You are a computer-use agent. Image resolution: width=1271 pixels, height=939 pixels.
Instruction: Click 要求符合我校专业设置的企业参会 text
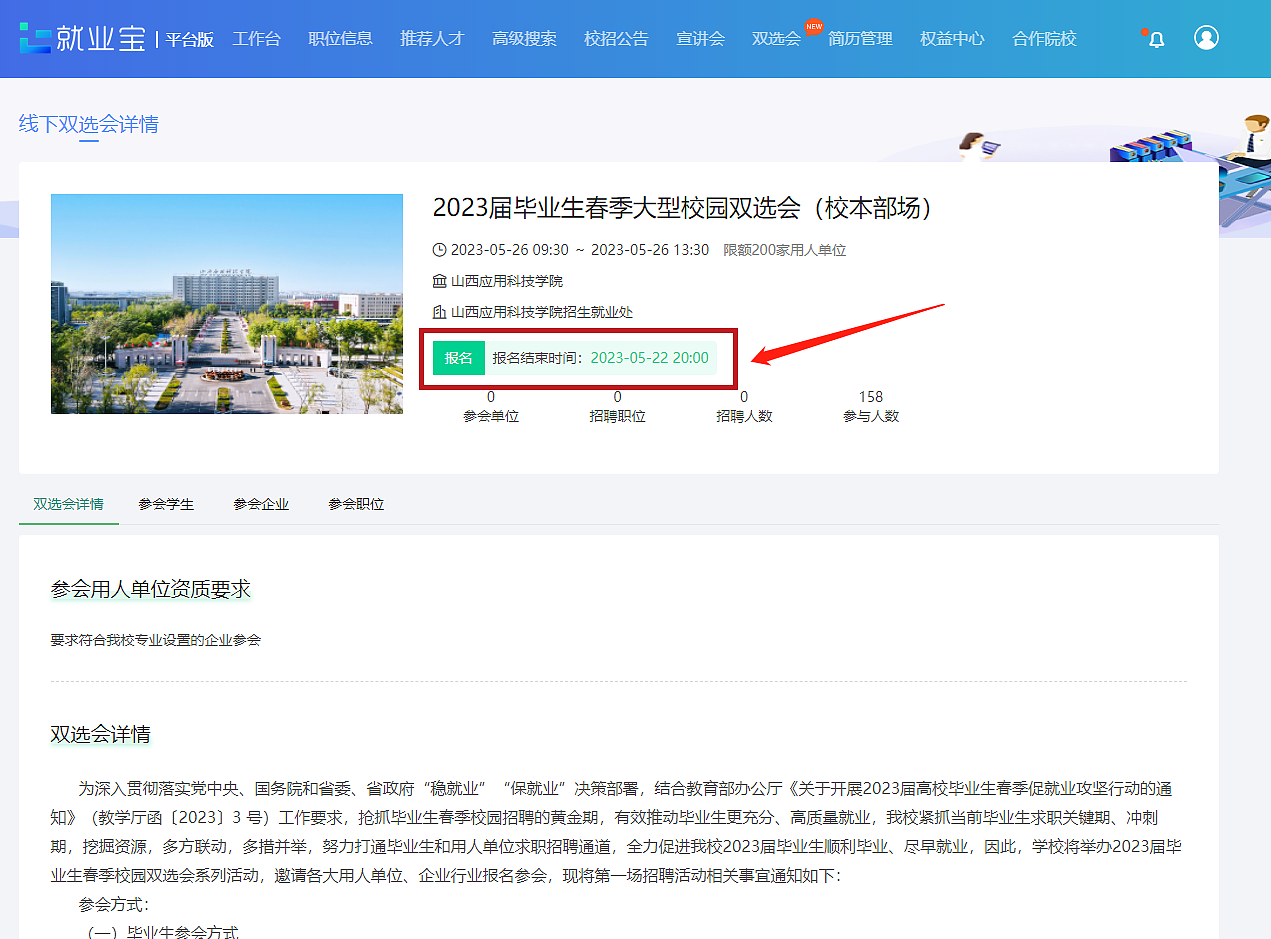[156, 639]
